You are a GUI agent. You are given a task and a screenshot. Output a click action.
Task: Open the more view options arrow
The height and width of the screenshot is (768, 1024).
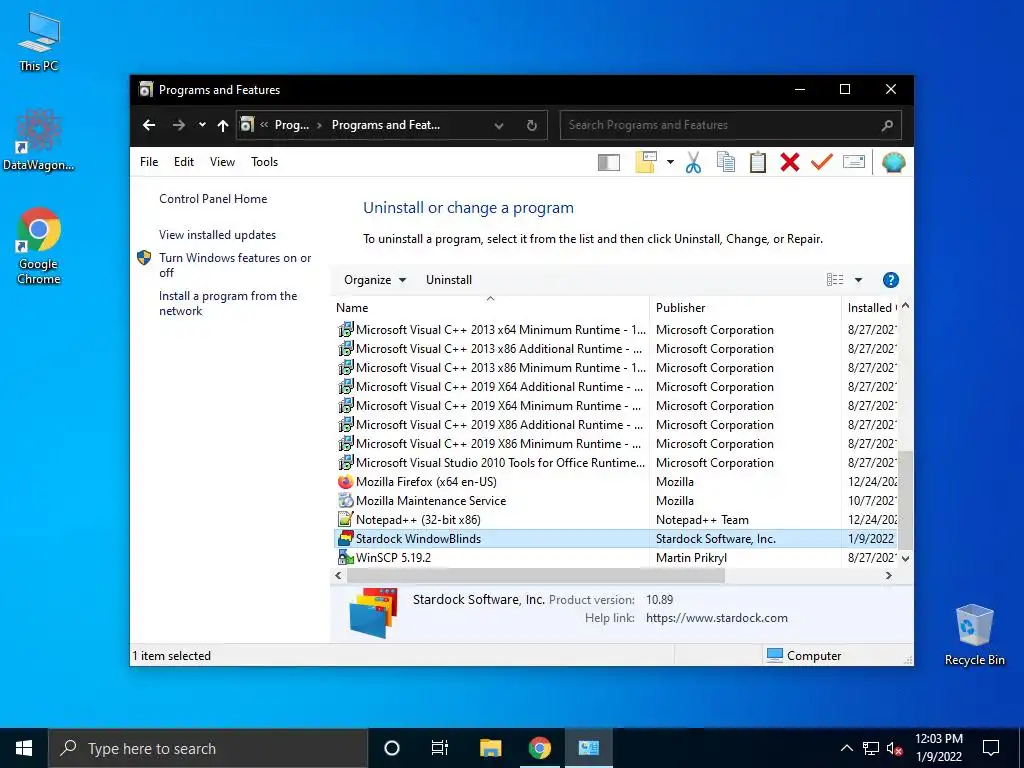click(x=858, y=280)
